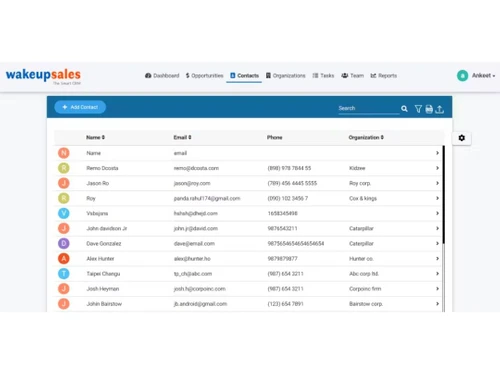
Task: Select avatar J of John davidson Jr
Action: (x=64, y=228)
